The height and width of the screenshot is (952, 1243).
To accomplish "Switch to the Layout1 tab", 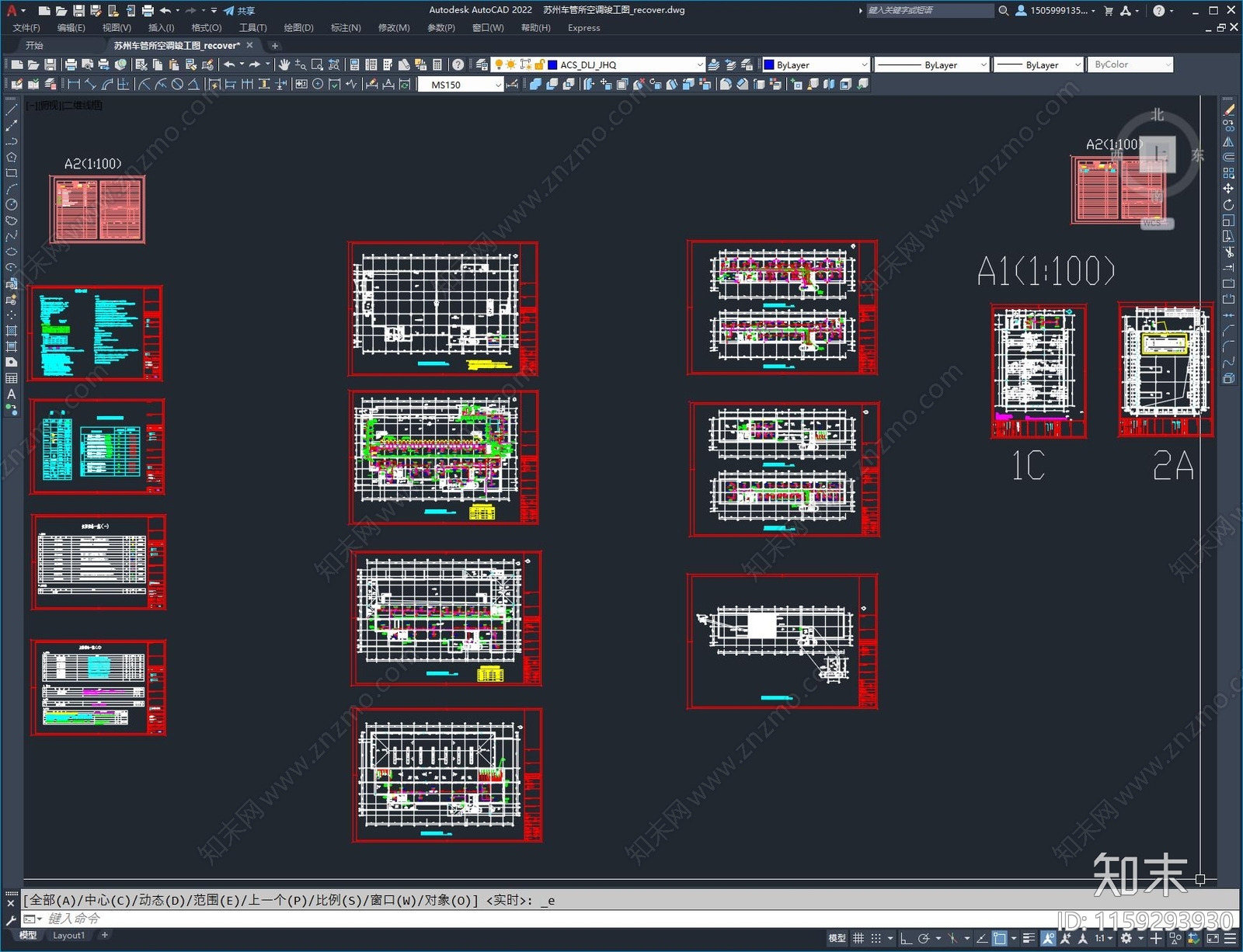I will [x=68, y=936].
